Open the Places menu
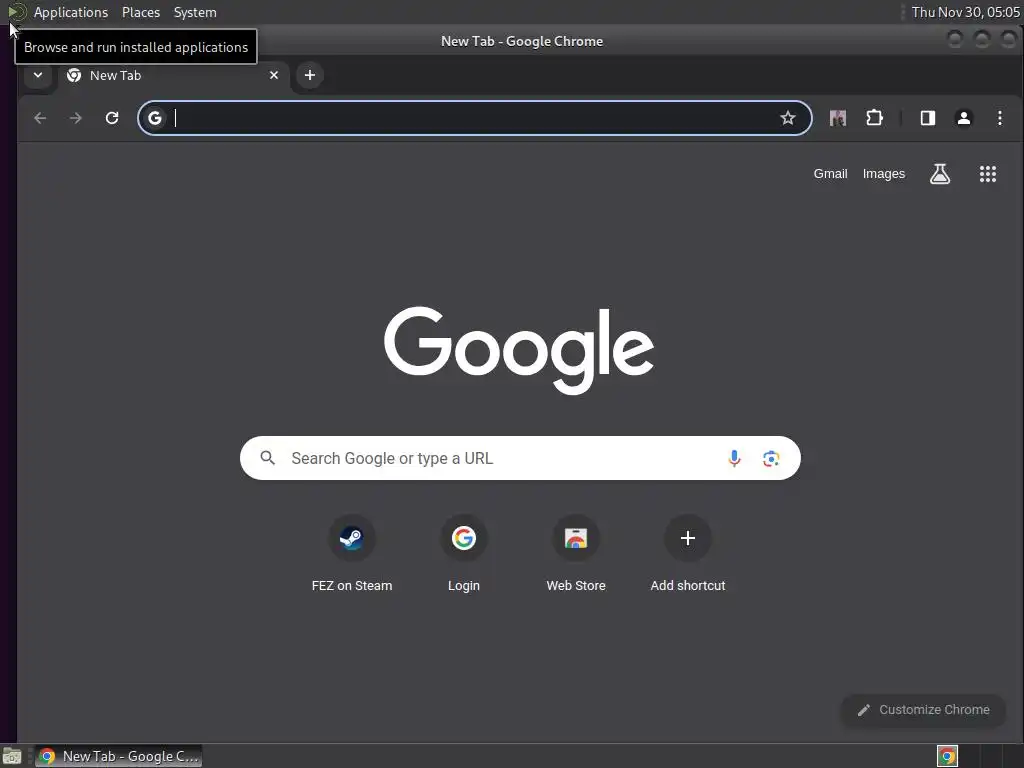This screenshot has width=1024, height=768. click(x=140, y=12)
